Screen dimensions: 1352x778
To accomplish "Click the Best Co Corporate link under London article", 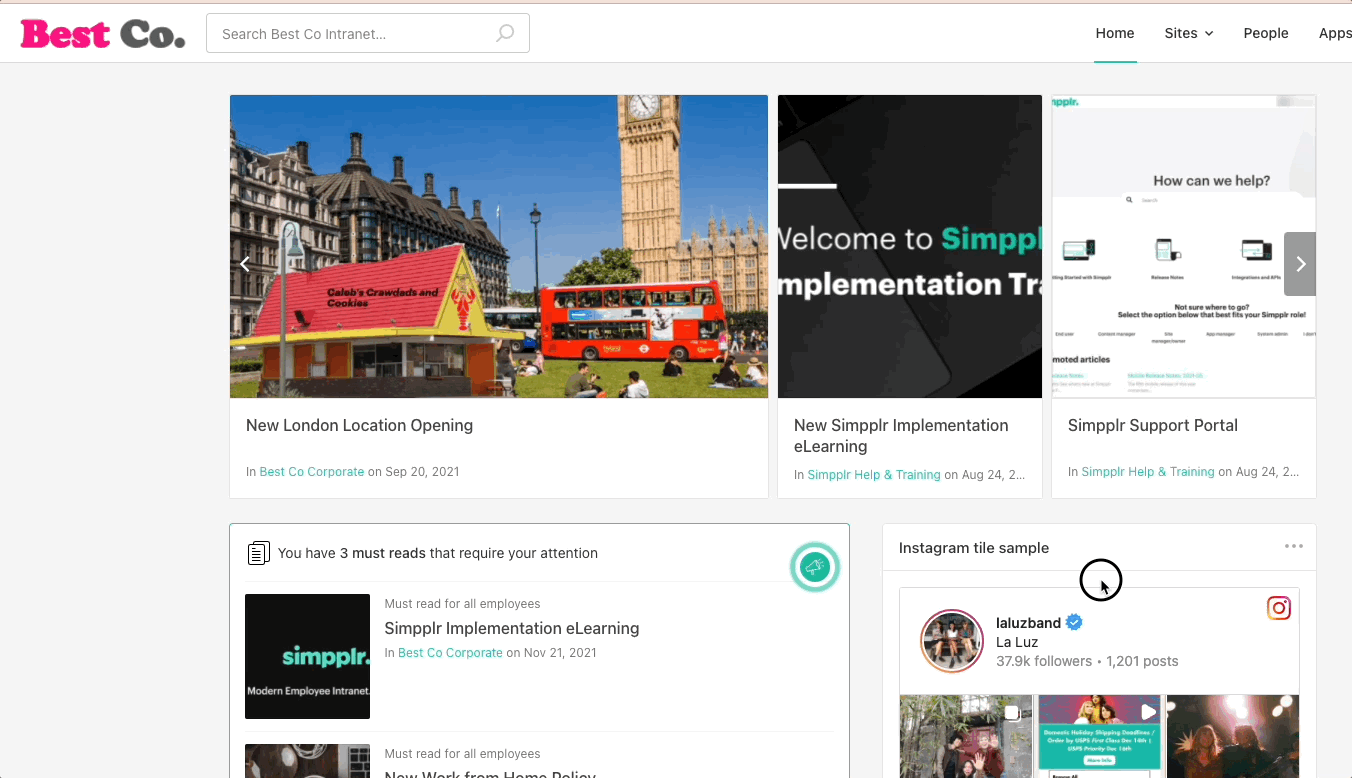I will coord(311,471).
